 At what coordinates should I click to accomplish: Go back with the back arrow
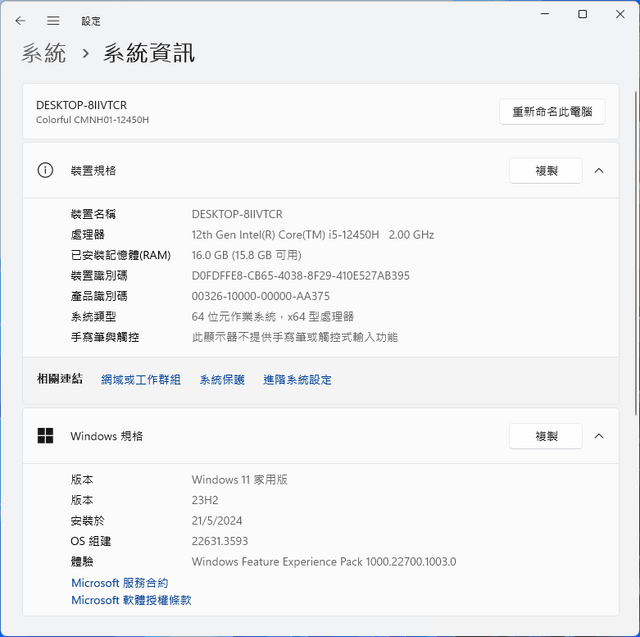click(20, 20)
